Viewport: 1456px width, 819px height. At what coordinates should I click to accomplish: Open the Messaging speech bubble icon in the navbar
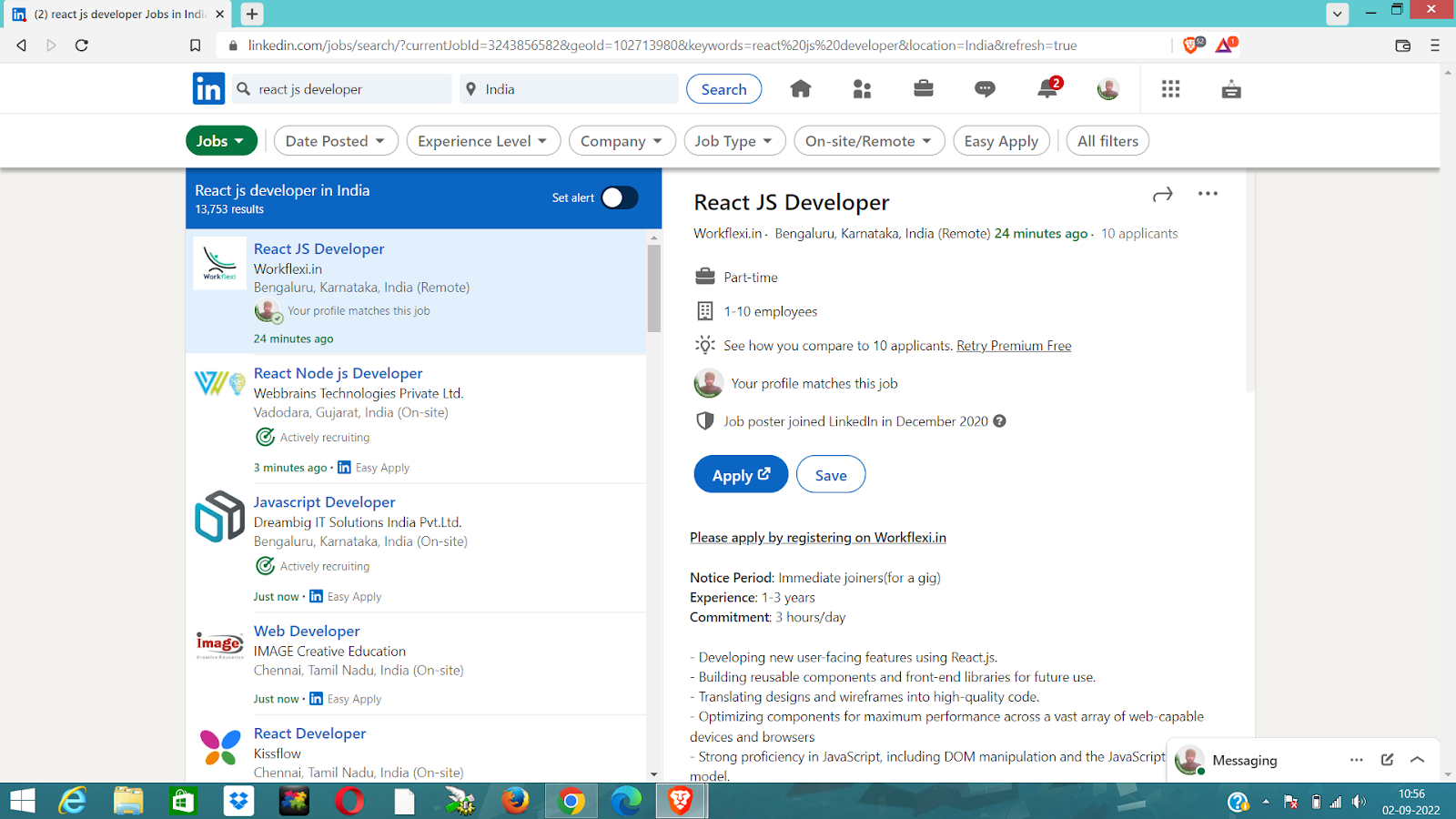[x=985, y=88]
